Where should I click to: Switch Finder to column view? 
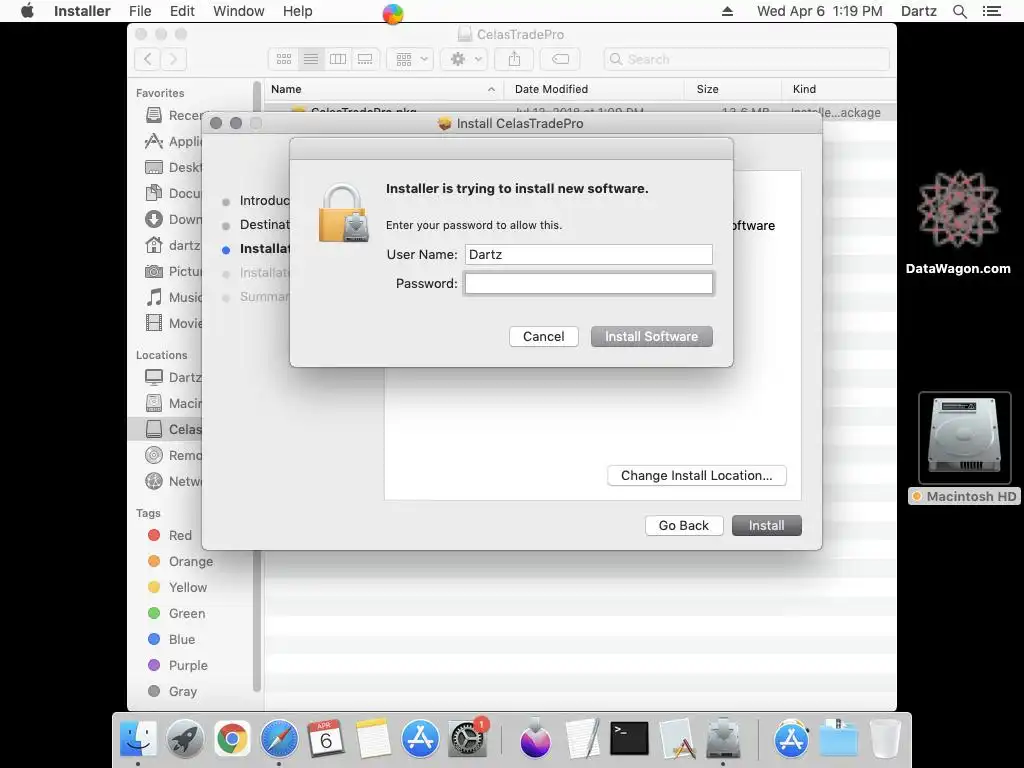(x=338, y=59)
